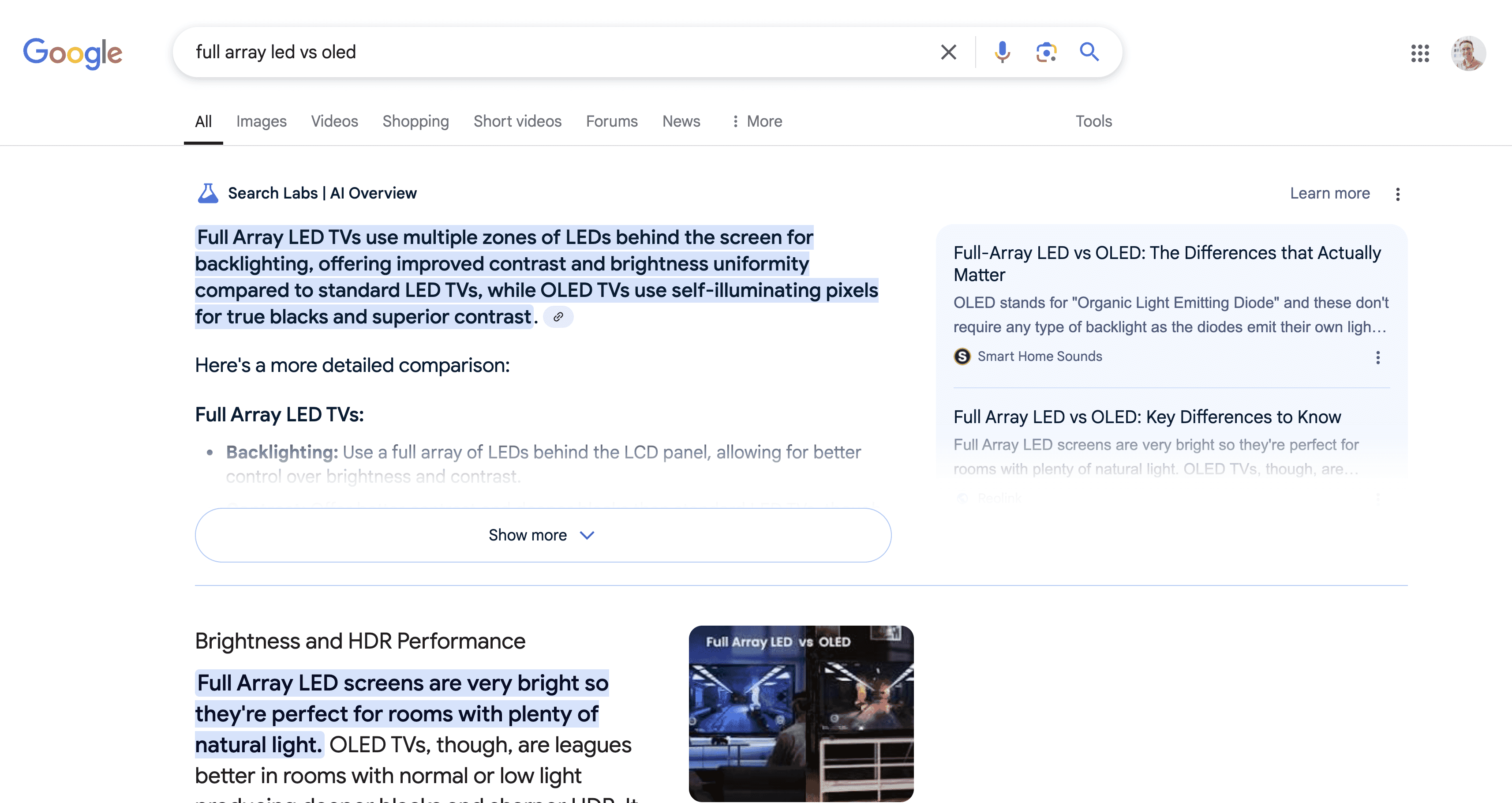Screen dimensions: 1512x803
Task: Open the Tools filter options
Action: [1093, 121]
